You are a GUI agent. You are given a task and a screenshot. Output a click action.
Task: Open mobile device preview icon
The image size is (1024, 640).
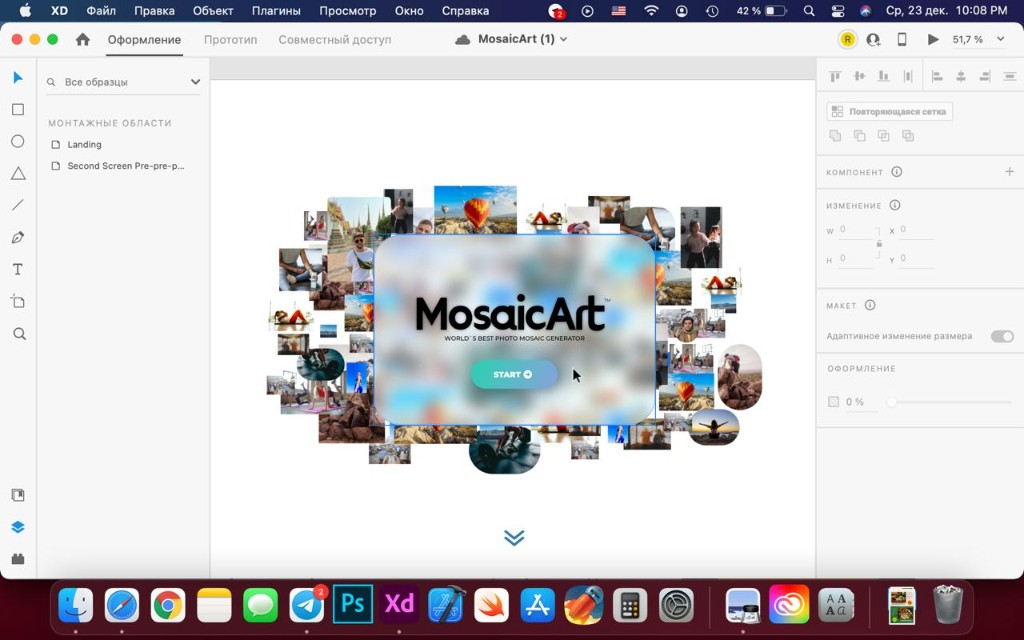pos(902,39)
